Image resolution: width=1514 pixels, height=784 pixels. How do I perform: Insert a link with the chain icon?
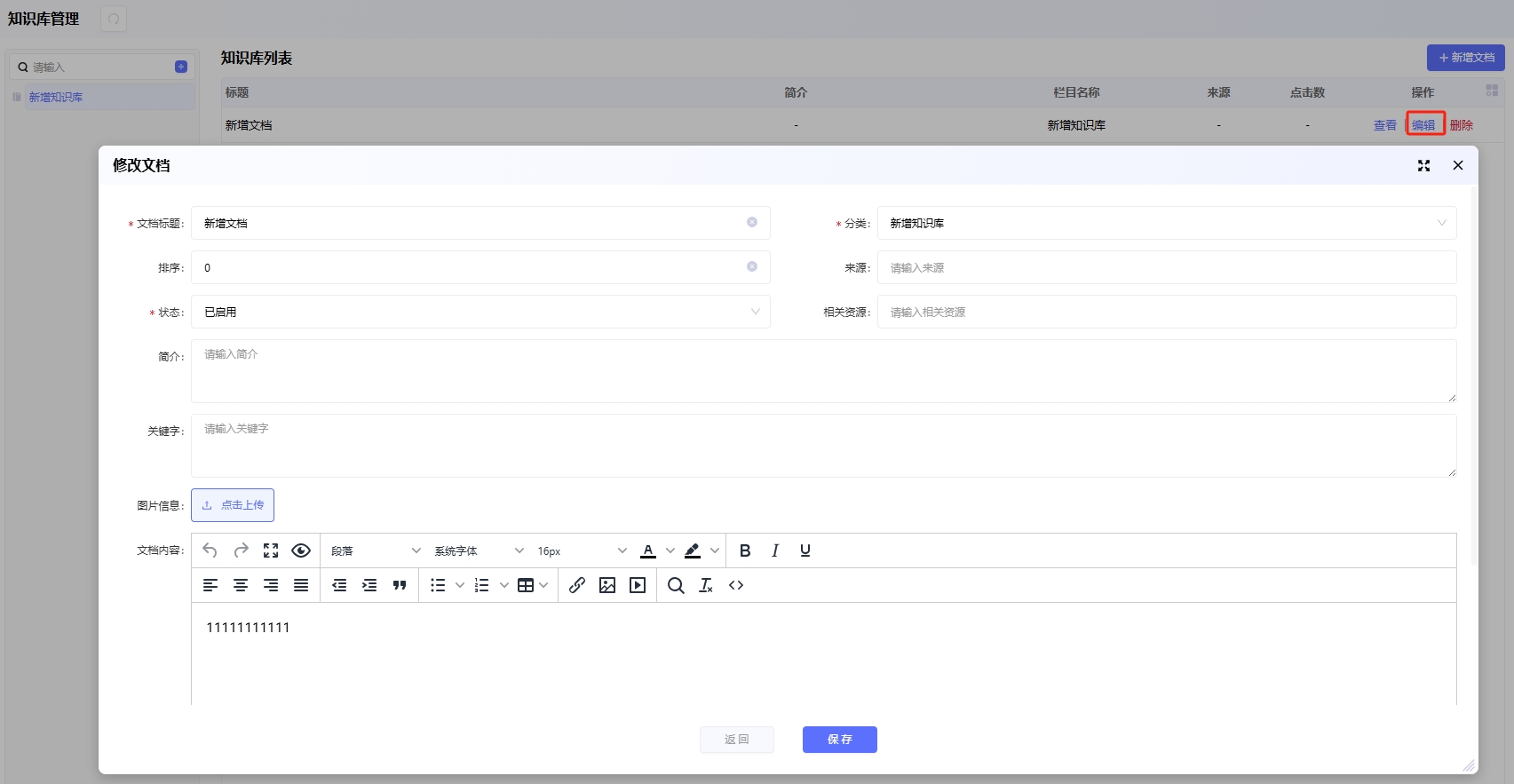coord(577,585)
